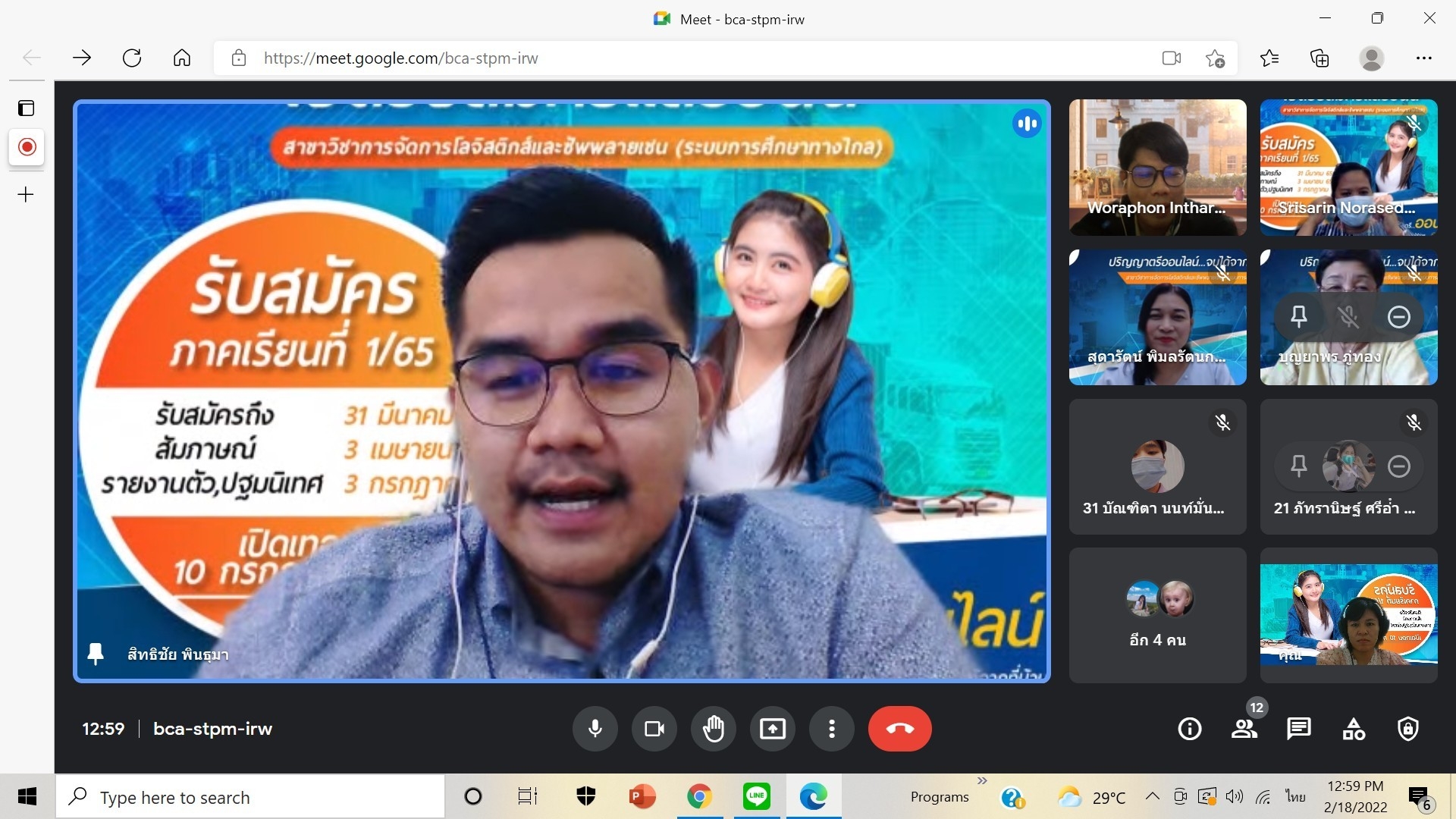Image resolution: width=1456 pixels, height=819 pixels.
Task: Show everyone in the people panel
Action: pyautogui.click(x=1244, y=729)
